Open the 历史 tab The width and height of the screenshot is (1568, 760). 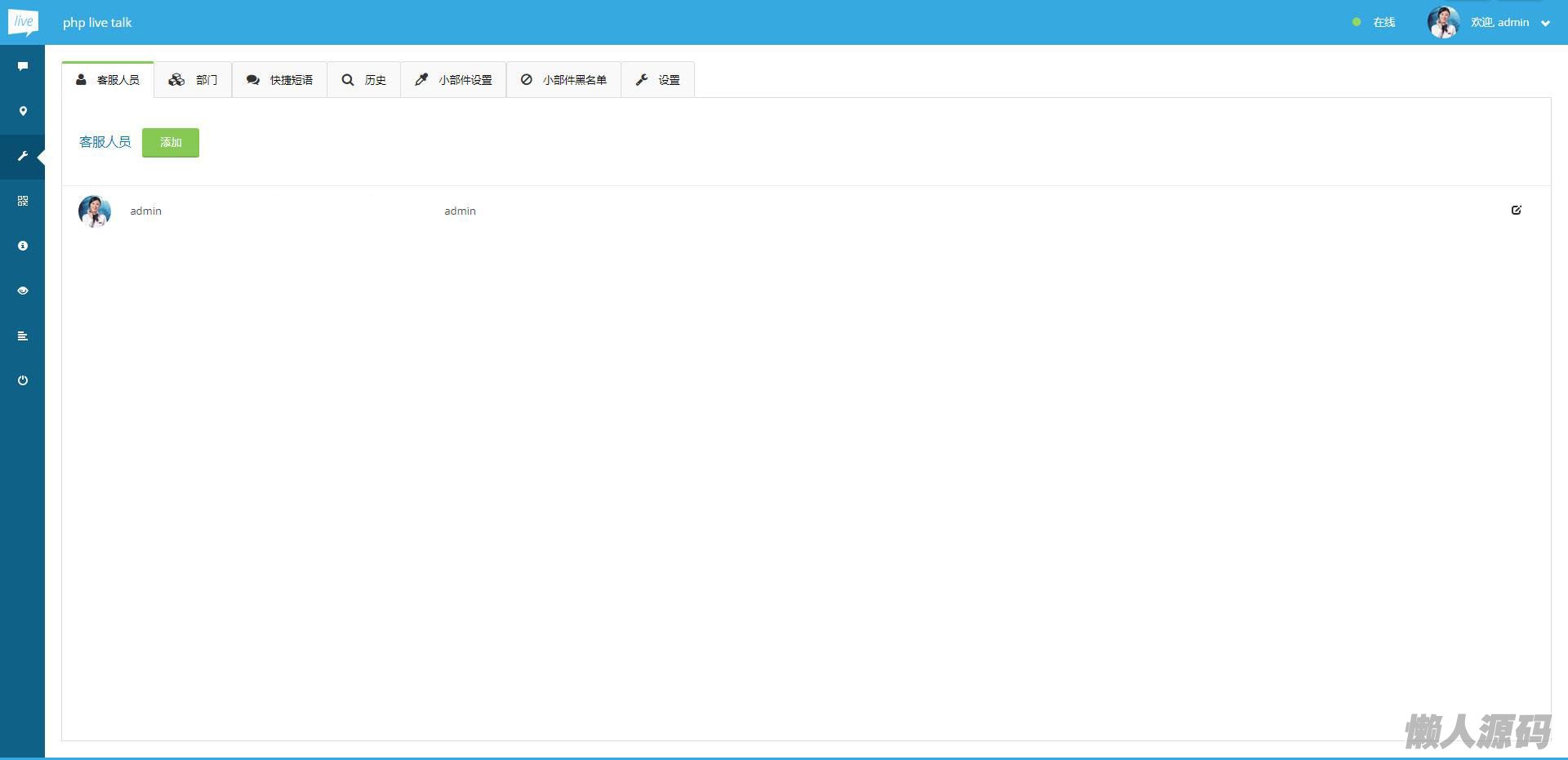[364, 80]
